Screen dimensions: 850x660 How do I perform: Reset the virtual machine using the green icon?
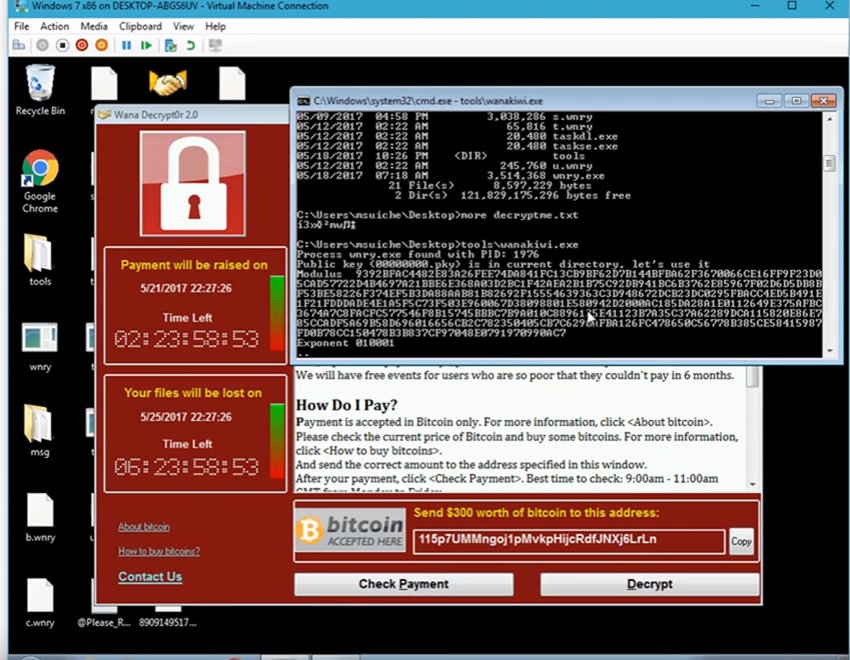point(147,45)
